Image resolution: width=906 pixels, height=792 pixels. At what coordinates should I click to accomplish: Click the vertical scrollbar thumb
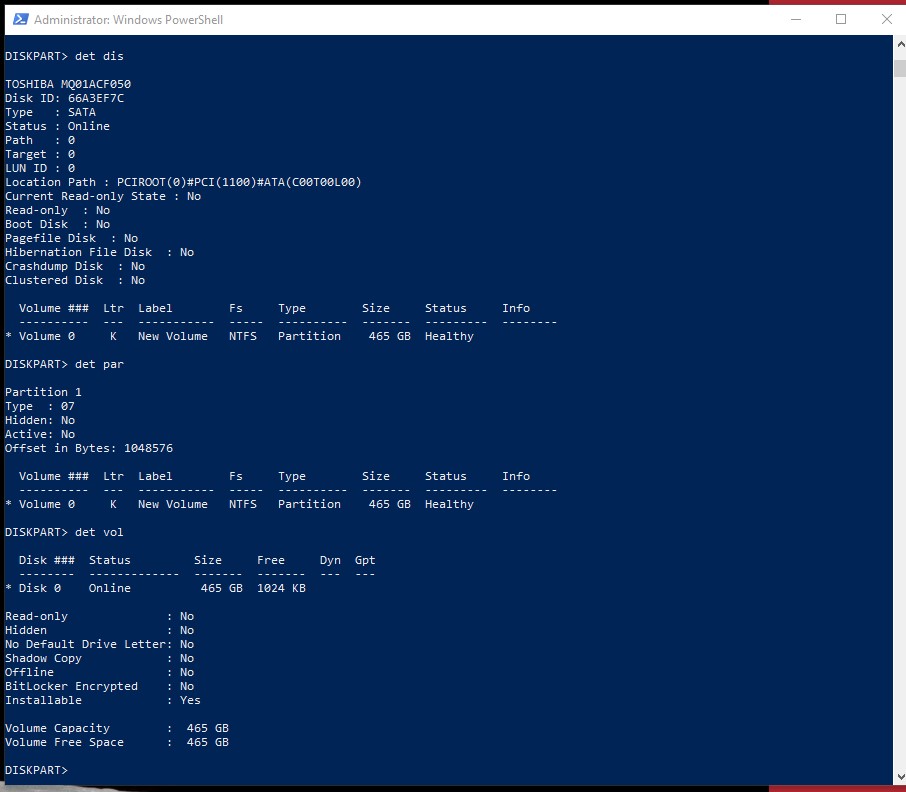coord(899,67)
